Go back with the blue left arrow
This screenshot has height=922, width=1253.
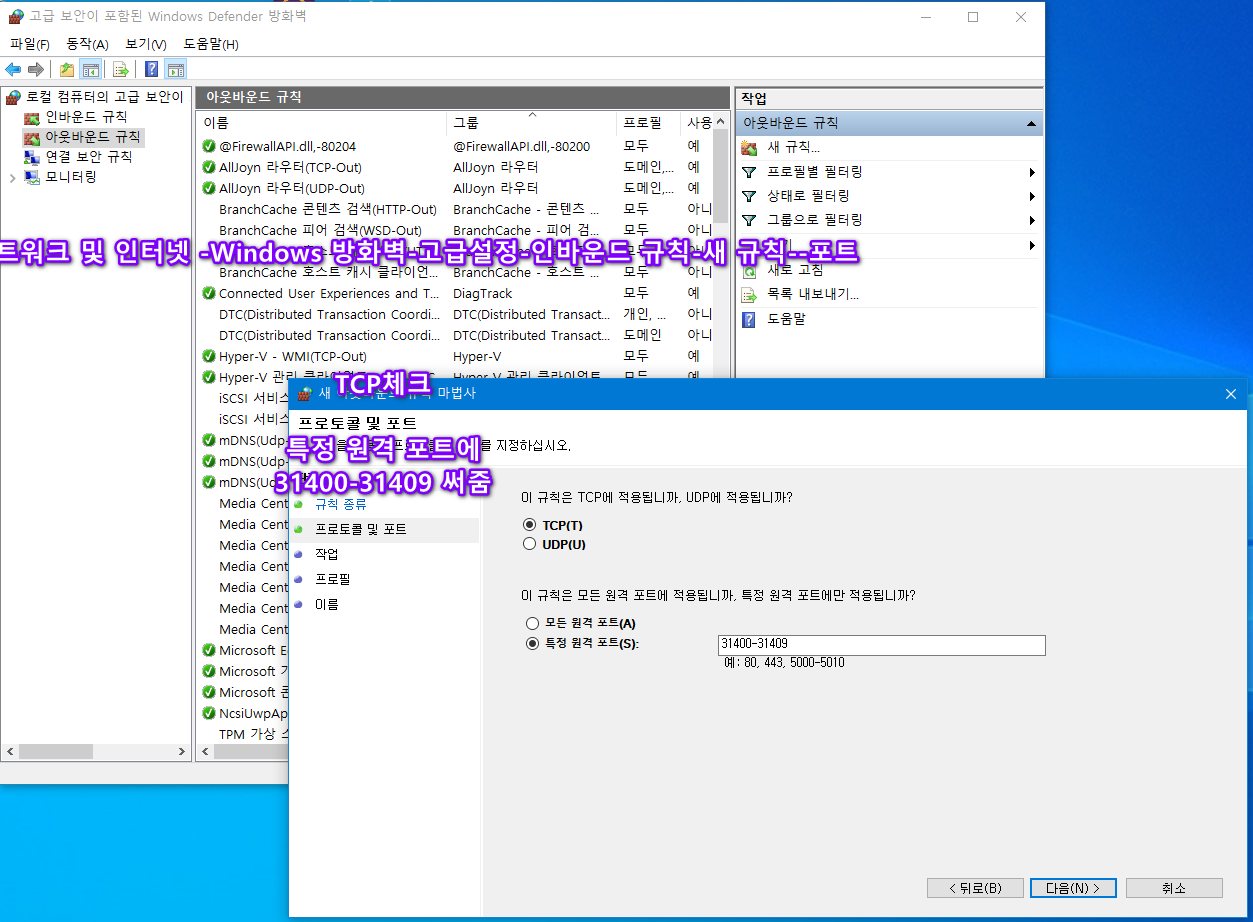coord(13,69)
